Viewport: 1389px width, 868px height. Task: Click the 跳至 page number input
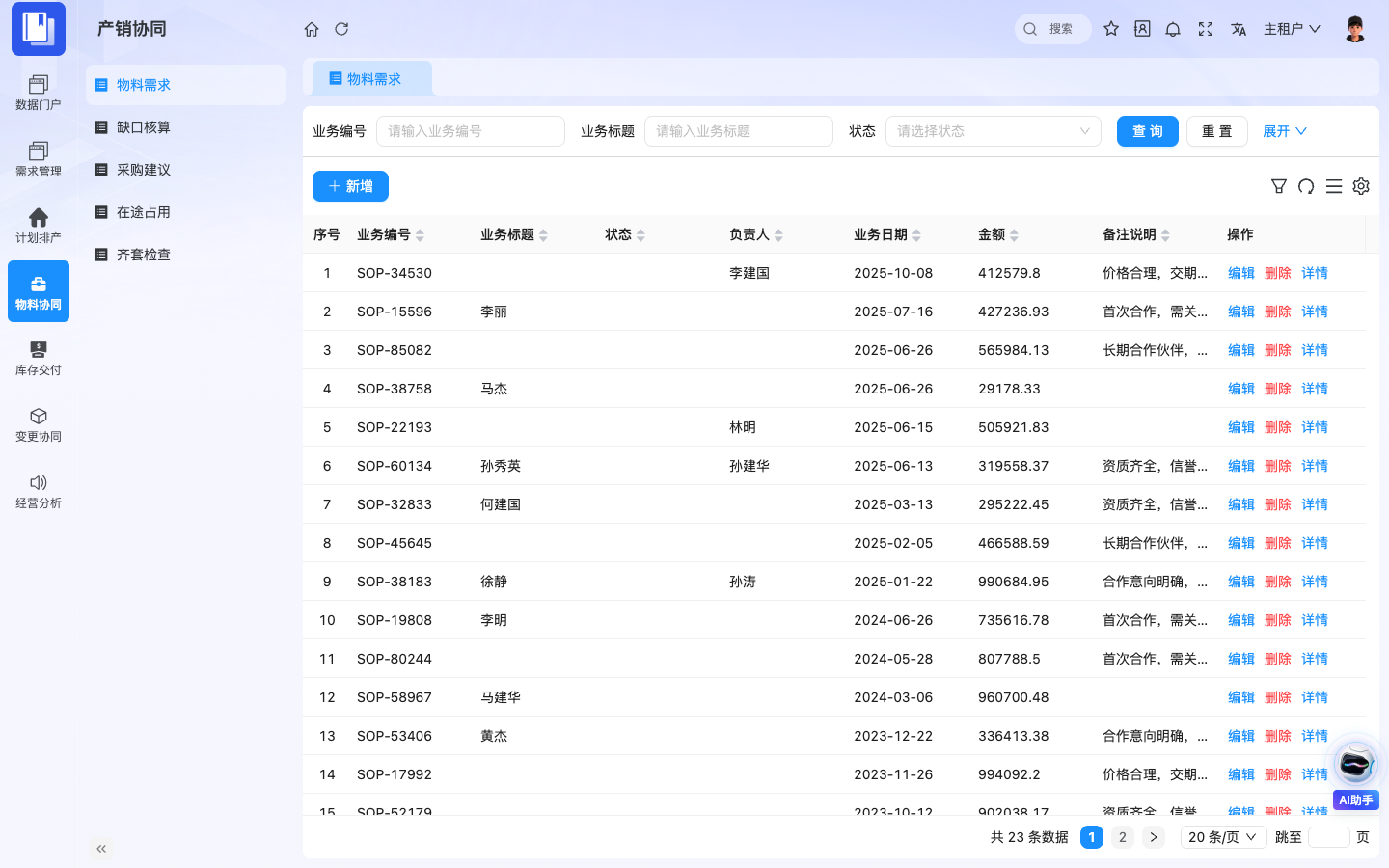pos(1329,837)
